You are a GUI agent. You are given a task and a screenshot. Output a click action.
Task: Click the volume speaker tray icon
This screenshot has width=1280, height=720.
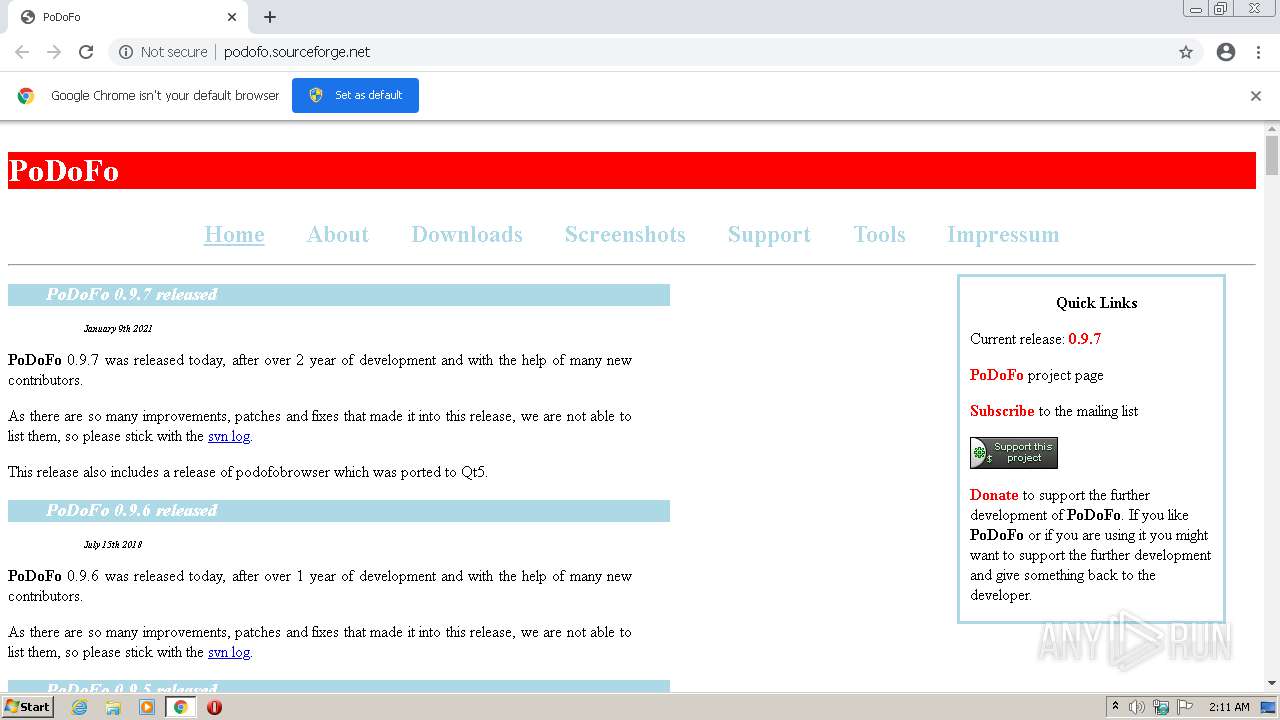[x=1137, y=707]
